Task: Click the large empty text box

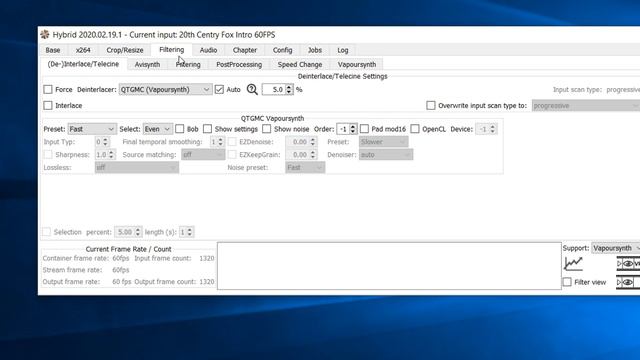Action: 389,266
